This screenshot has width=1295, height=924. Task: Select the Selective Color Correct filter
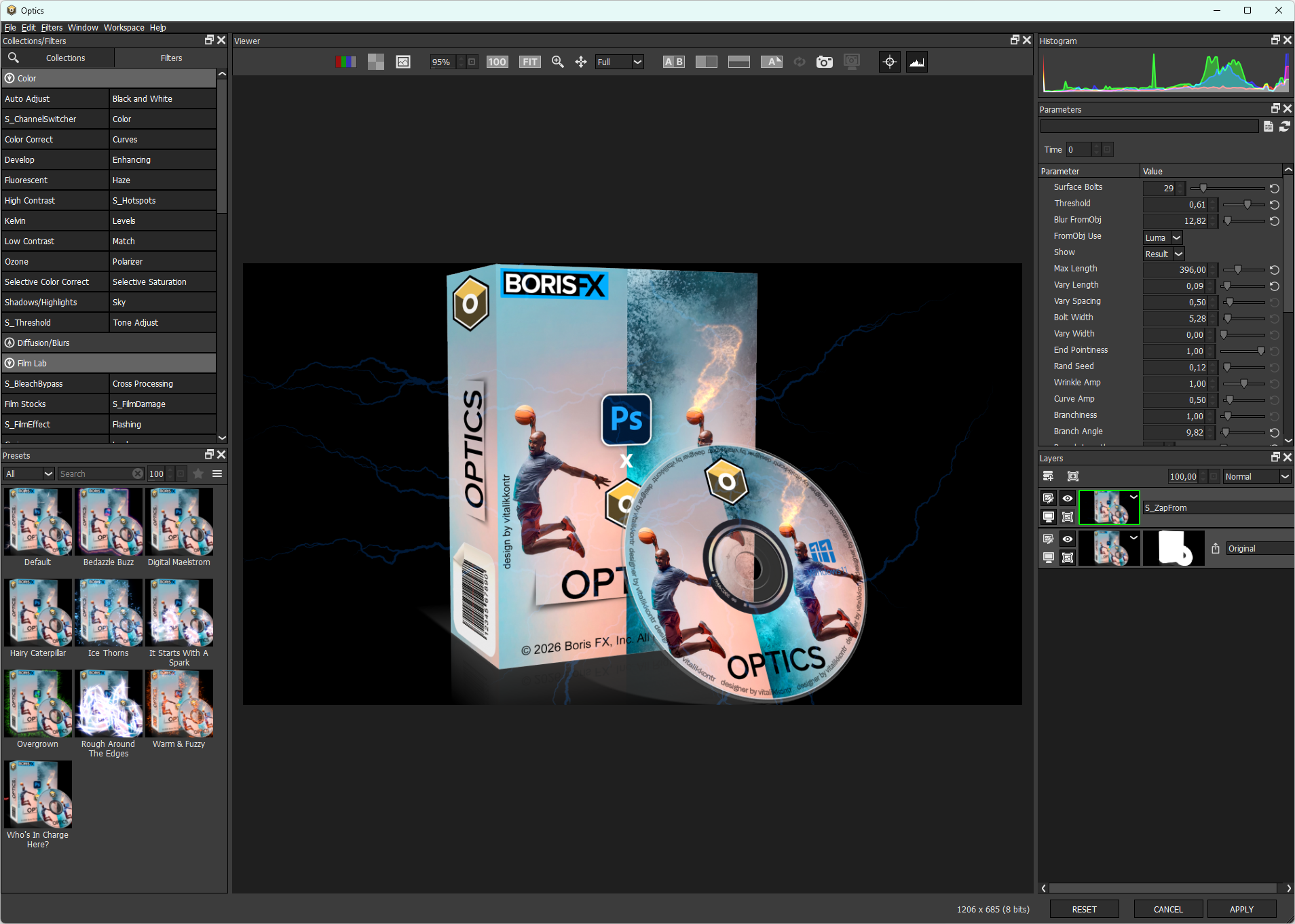(x=55, y=282)
